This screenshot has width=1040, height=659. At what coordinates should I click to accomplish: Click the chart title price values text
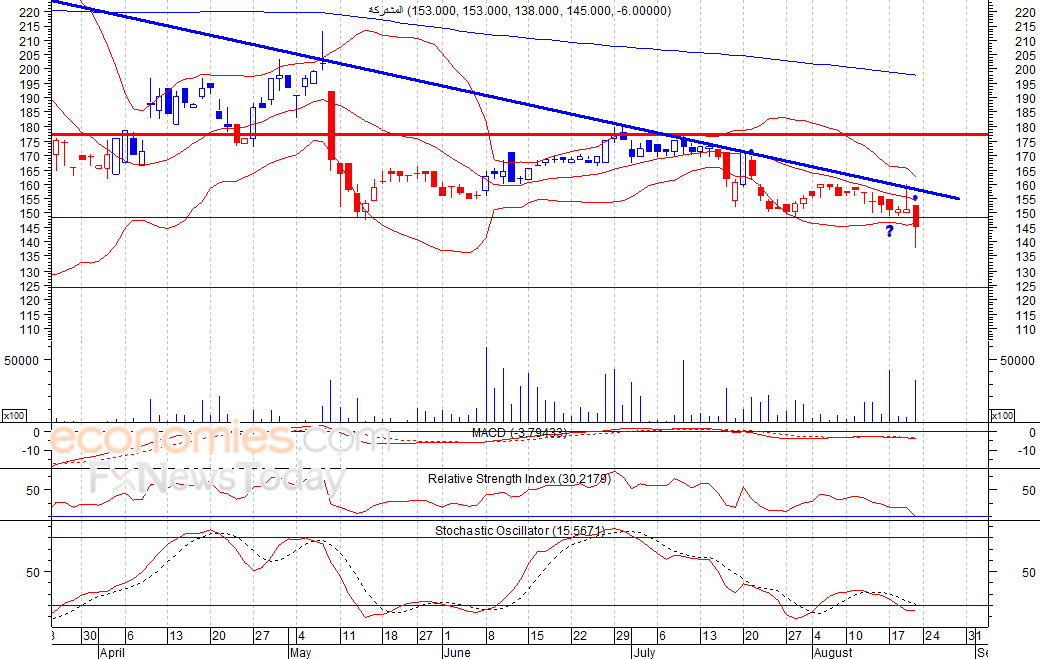[539, 11]
